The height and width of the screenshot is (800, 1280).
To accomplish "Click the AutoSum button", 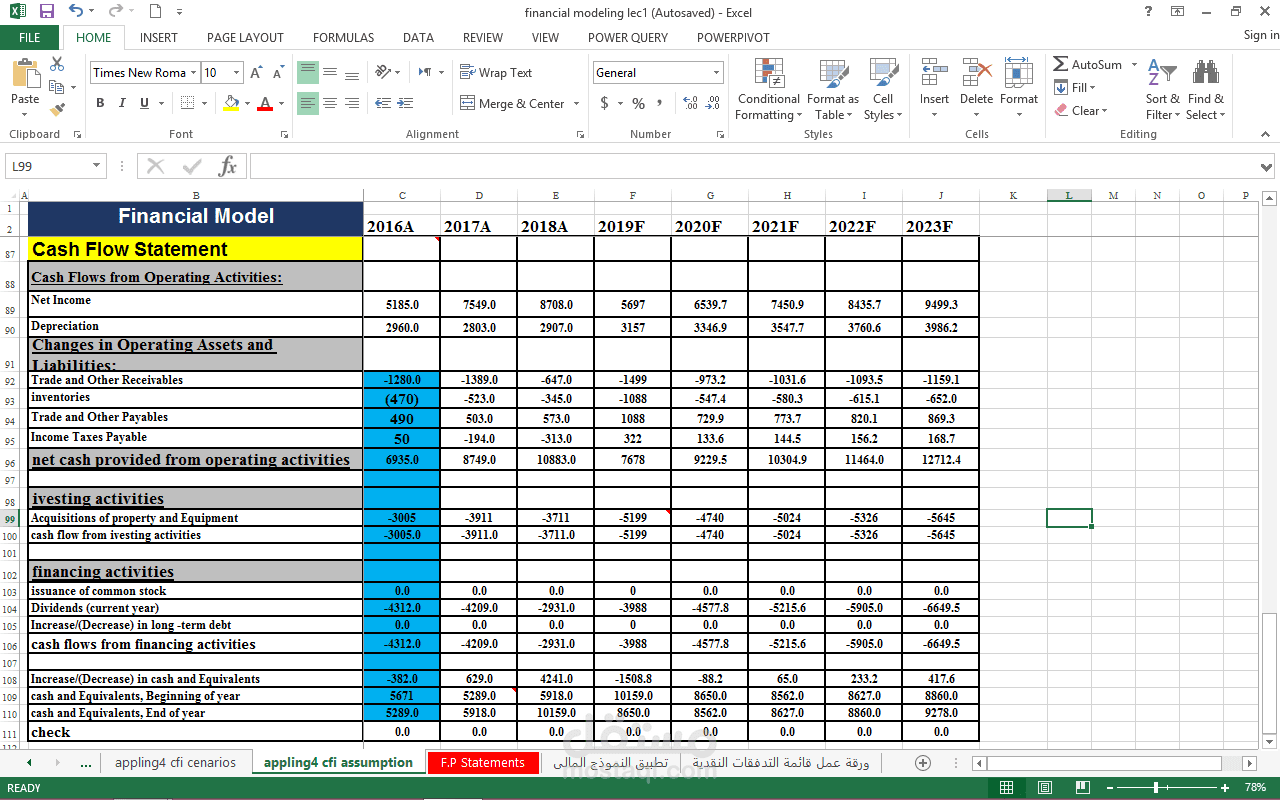I will [1087, 64].
